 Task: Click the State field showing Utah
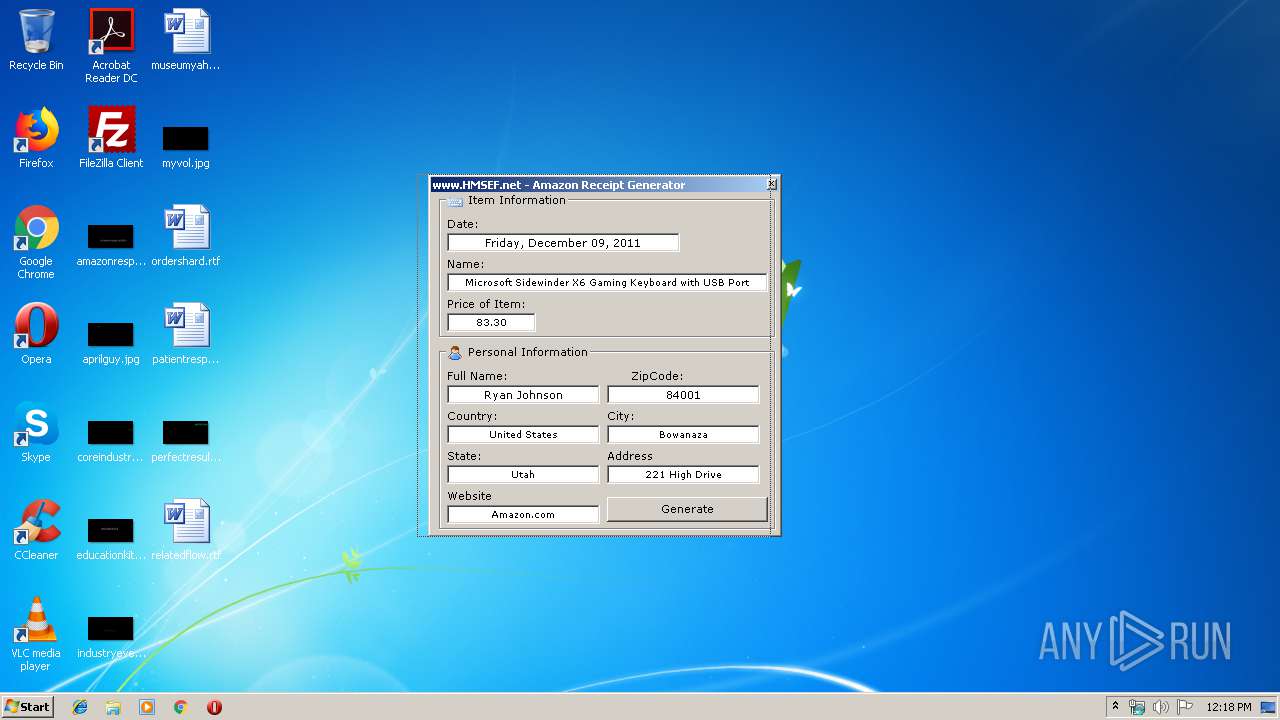tap(523, 475)
